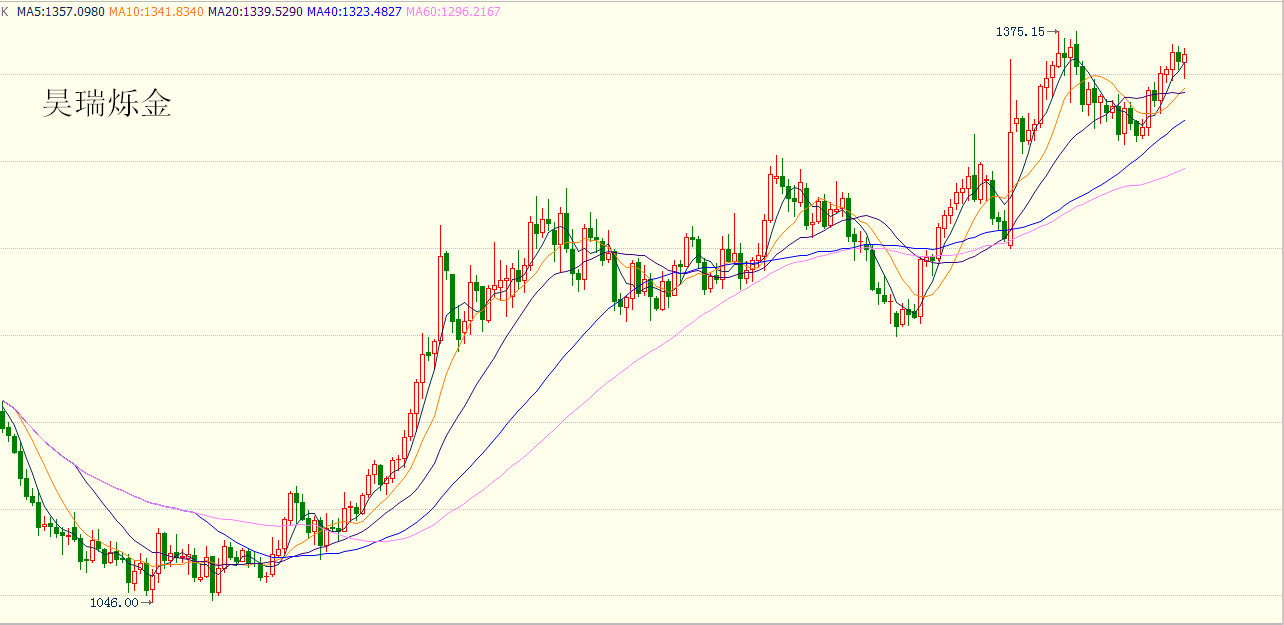Click the 1046.00 low price label
Image resolution: width=1284 pixels, height=625 pixels.
coord(114,603)
